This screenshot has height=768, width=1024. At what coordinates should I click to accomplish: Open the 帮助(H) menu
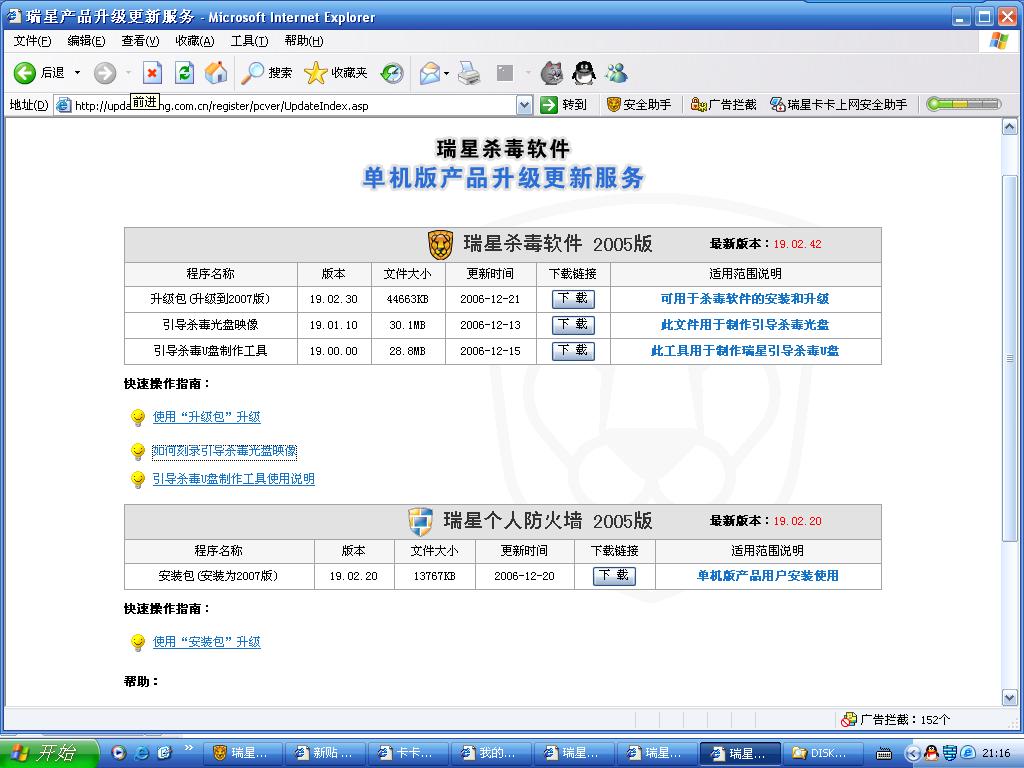[x=304, y=40]
